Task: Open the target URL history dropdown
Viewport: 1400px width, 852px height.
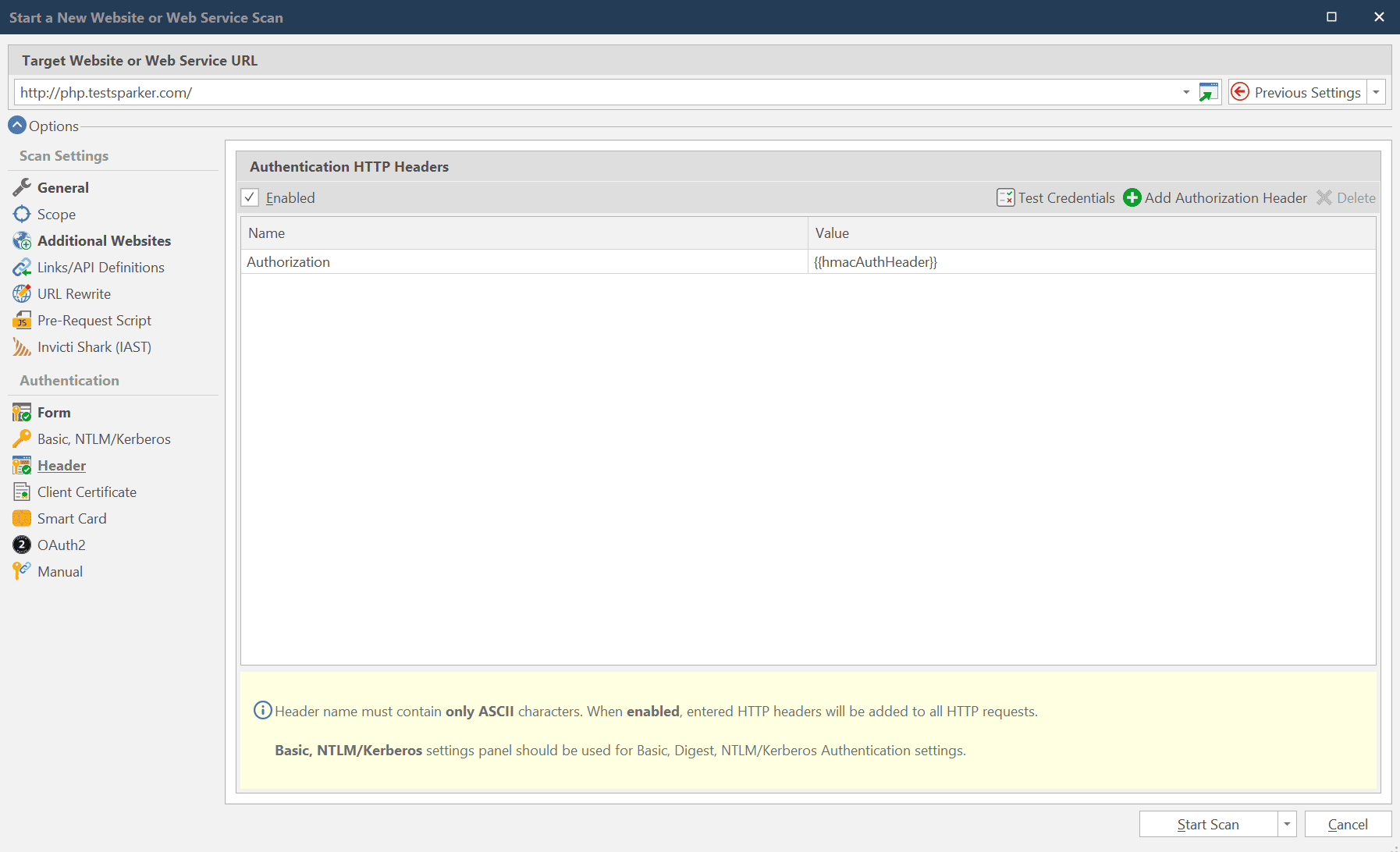Action: [x=1185, y=92]
